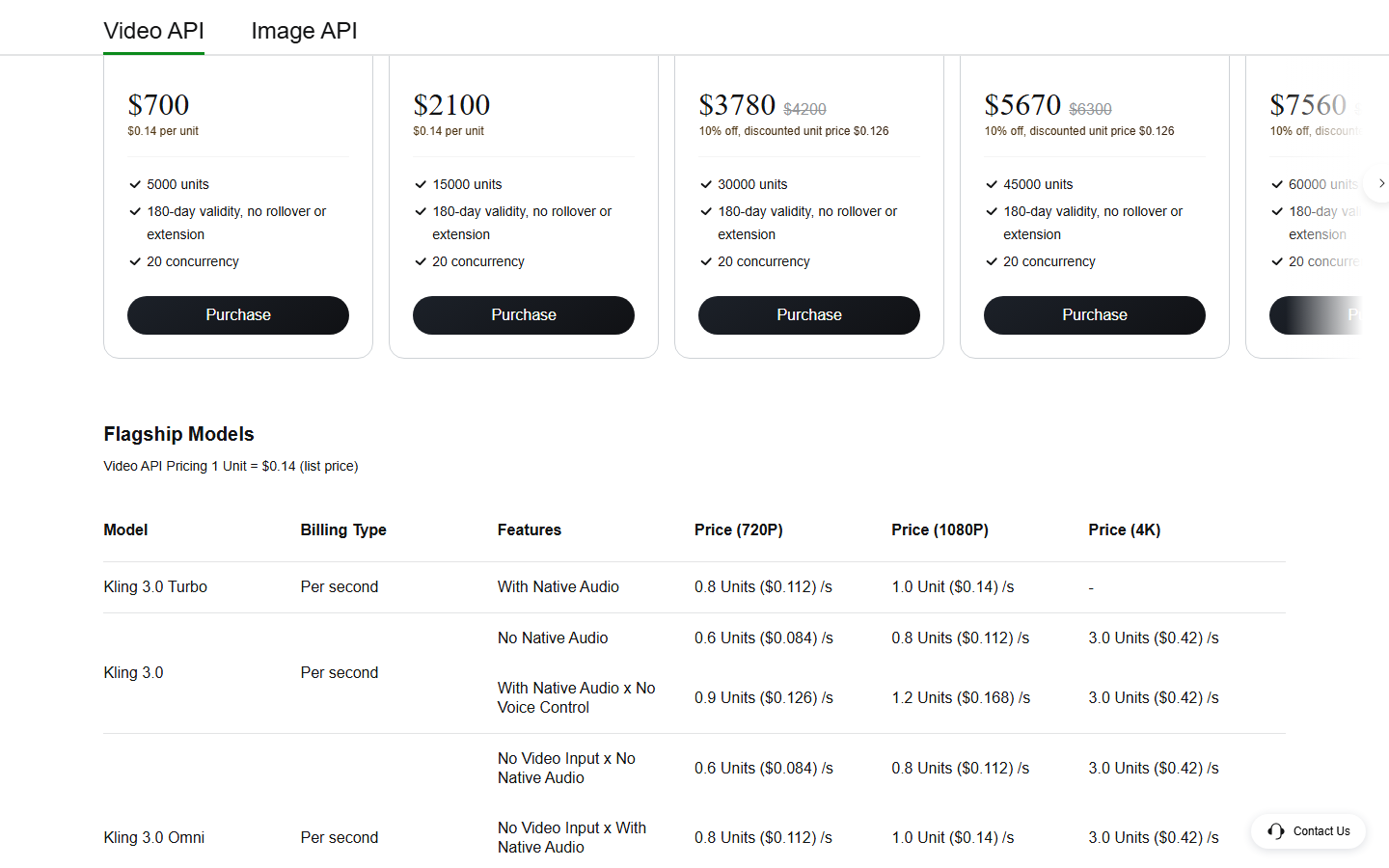Click the "Features" column header
The image size is (1389, 868).
[x=530, y=529]
